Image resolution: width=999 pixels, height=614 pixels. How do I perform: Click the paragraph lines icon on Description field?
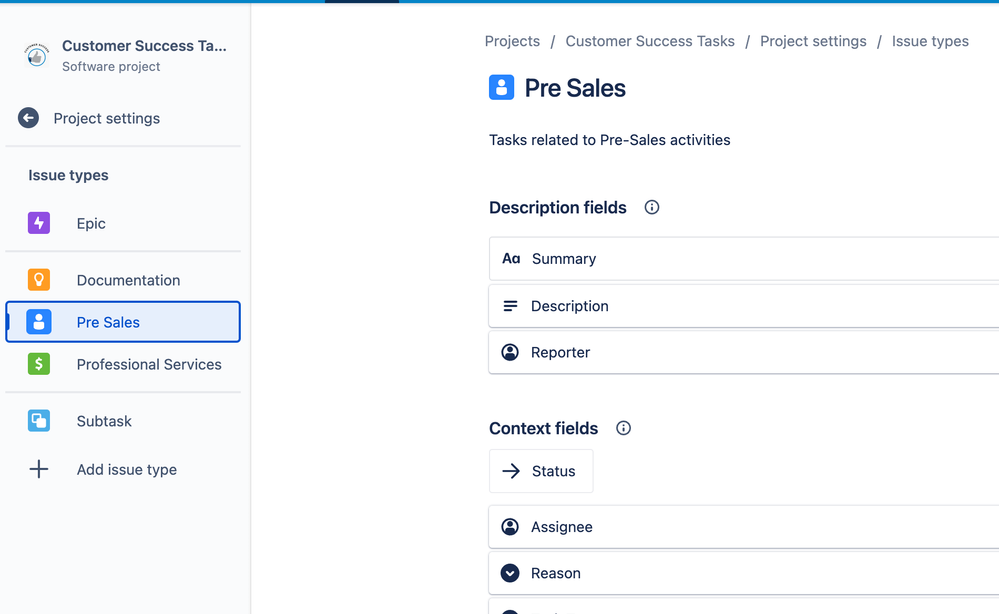point(510,306)
